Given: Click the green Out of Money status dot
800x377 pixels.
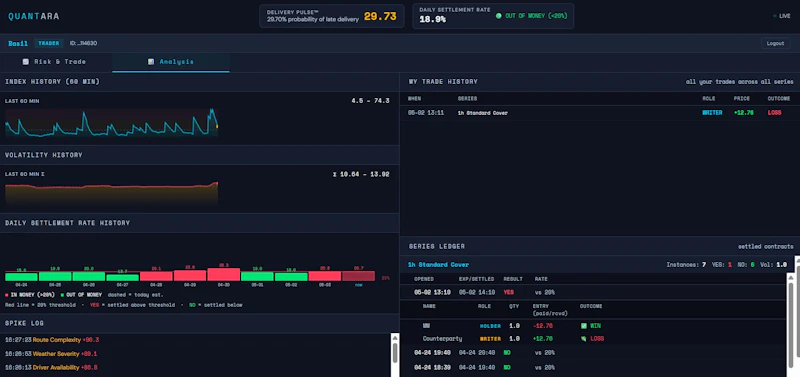Looking at the screenshot, I should 498,16.
